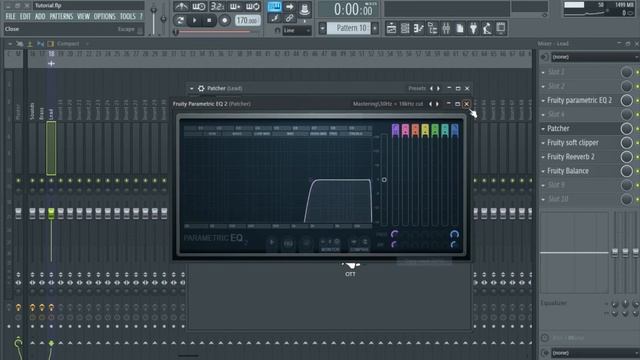Expand Fruity soft clipper slot arrow
The height and width of the screenshot is (360, 640).
click(x=543, y=143)
